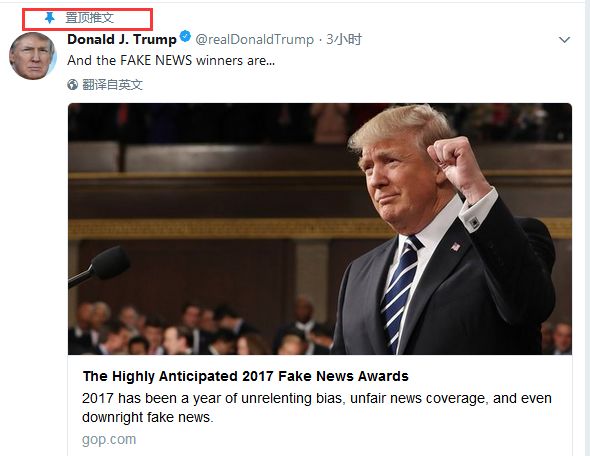This screenshot has width=590, height=456.
Task: Click the blue verified checkmark badge
Action: (185, 37)
